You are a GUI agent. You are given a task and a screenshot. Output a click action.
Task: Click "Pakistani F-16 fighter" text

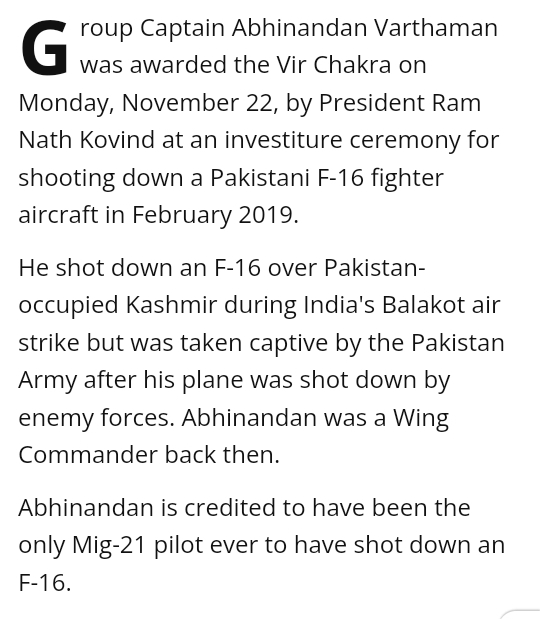[326, 178]
